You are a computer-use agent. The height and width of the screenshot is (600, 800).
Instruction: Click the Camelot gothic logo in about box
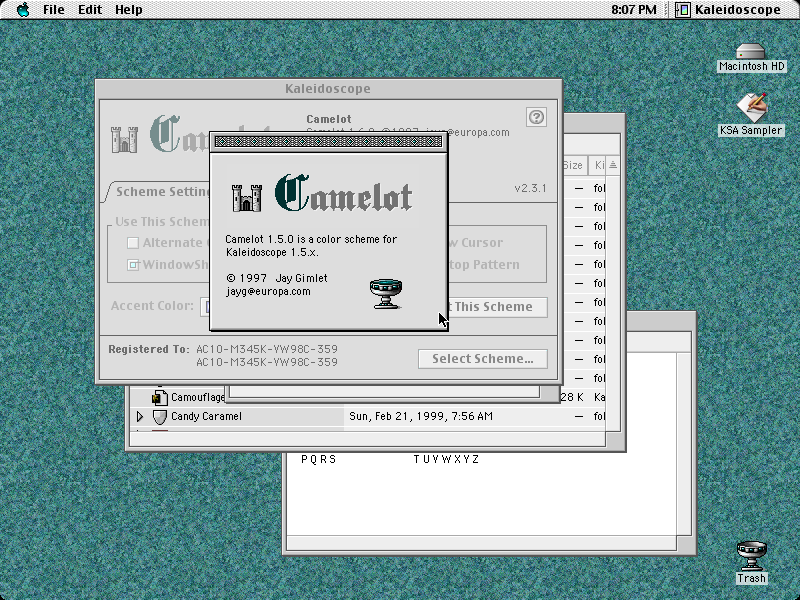coord(343,192)
